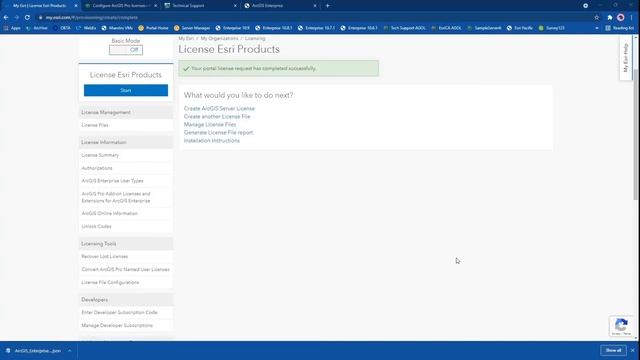Close the downloads bar with X

pos(633,351)
